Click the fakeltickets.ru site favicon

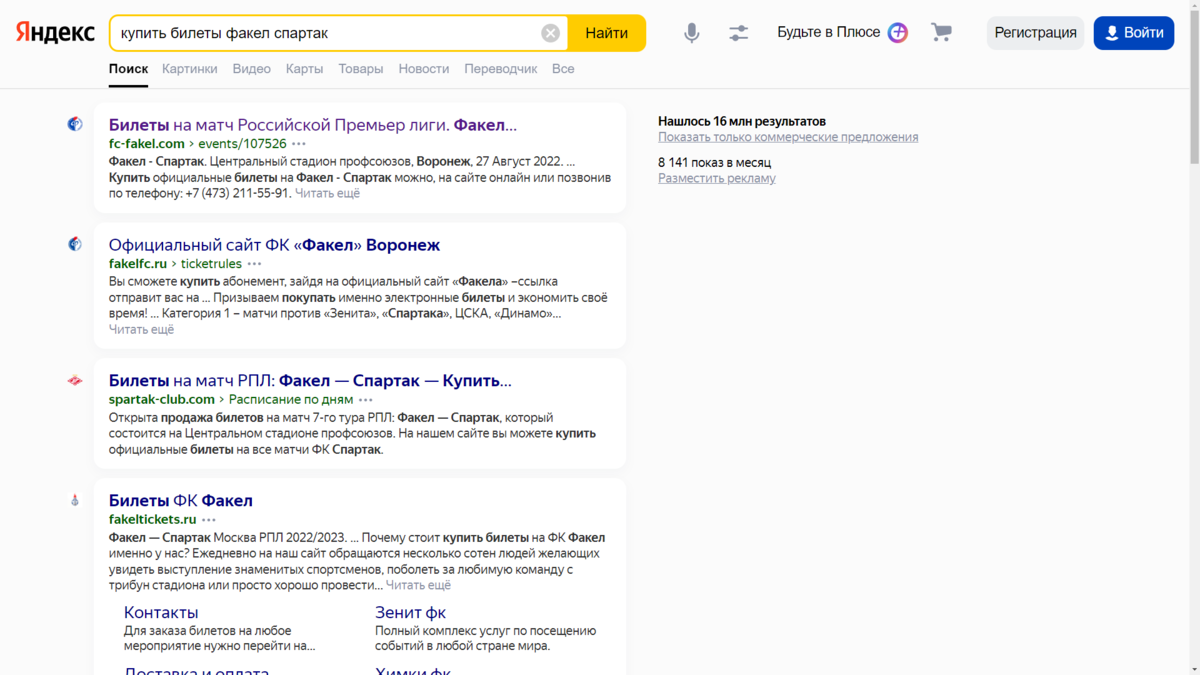pyautogui.click(x=74, y=500)
